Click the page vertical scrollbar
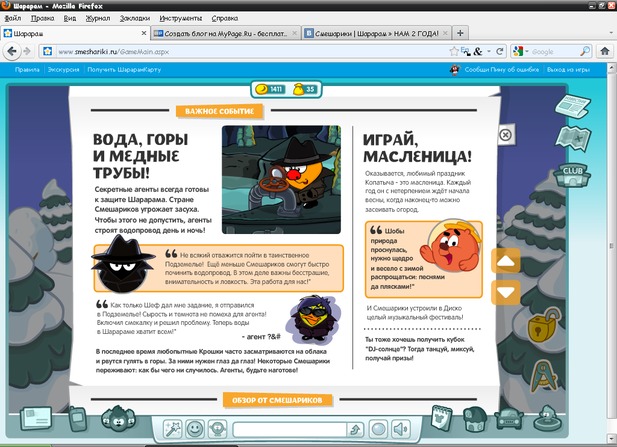Screen dimensions: 617x447 coord(611,247)
